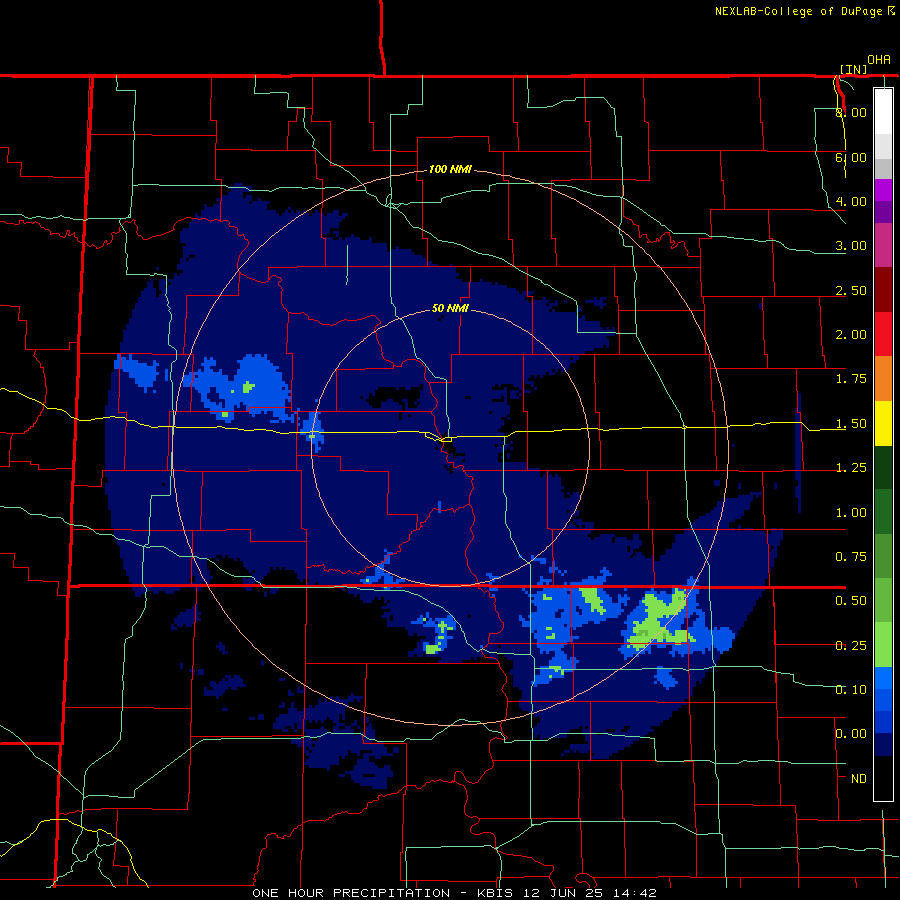Pick the white swatch in the color scale

point(883,111)
